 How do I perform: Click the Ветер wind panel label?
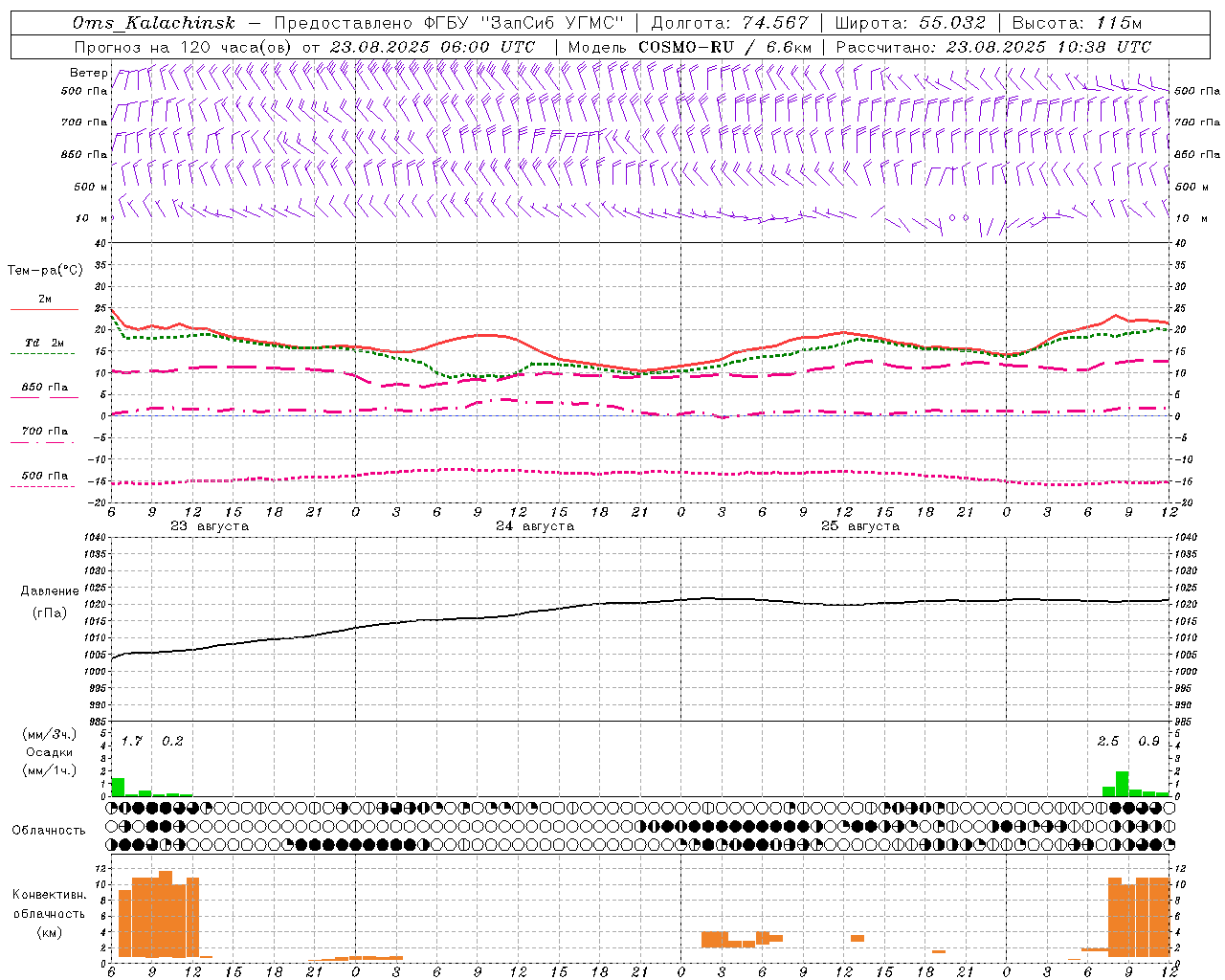click(x=89, y=73)
